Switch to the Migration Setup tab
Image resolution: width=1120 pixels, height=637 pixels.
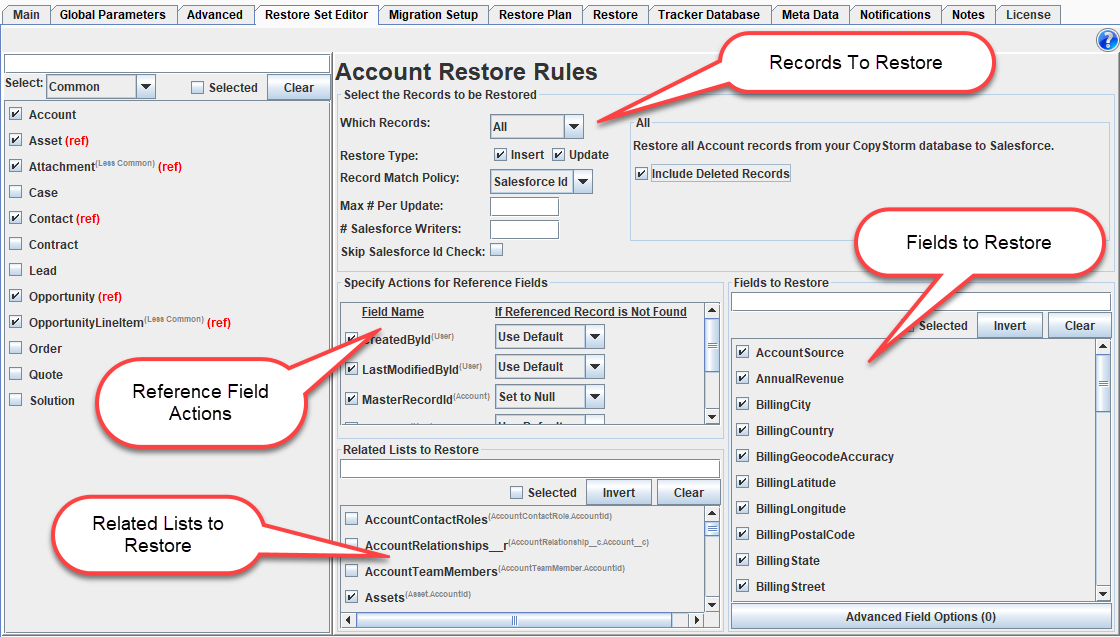point(433,14)
